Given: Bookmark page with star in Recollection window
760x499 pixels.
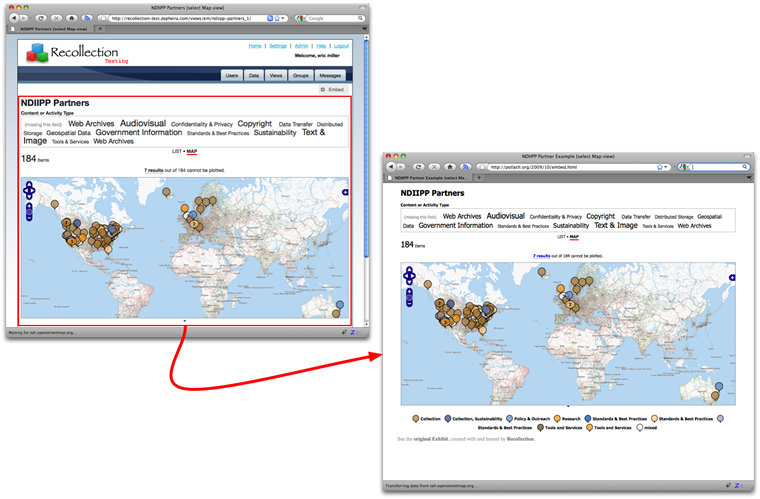Looking at the screenshot, I should coord(277,18).
